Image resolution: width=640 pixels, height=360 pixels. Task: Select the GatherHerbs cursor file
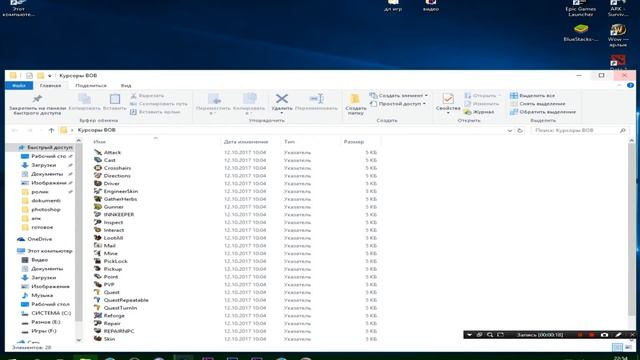coord(120,199)
